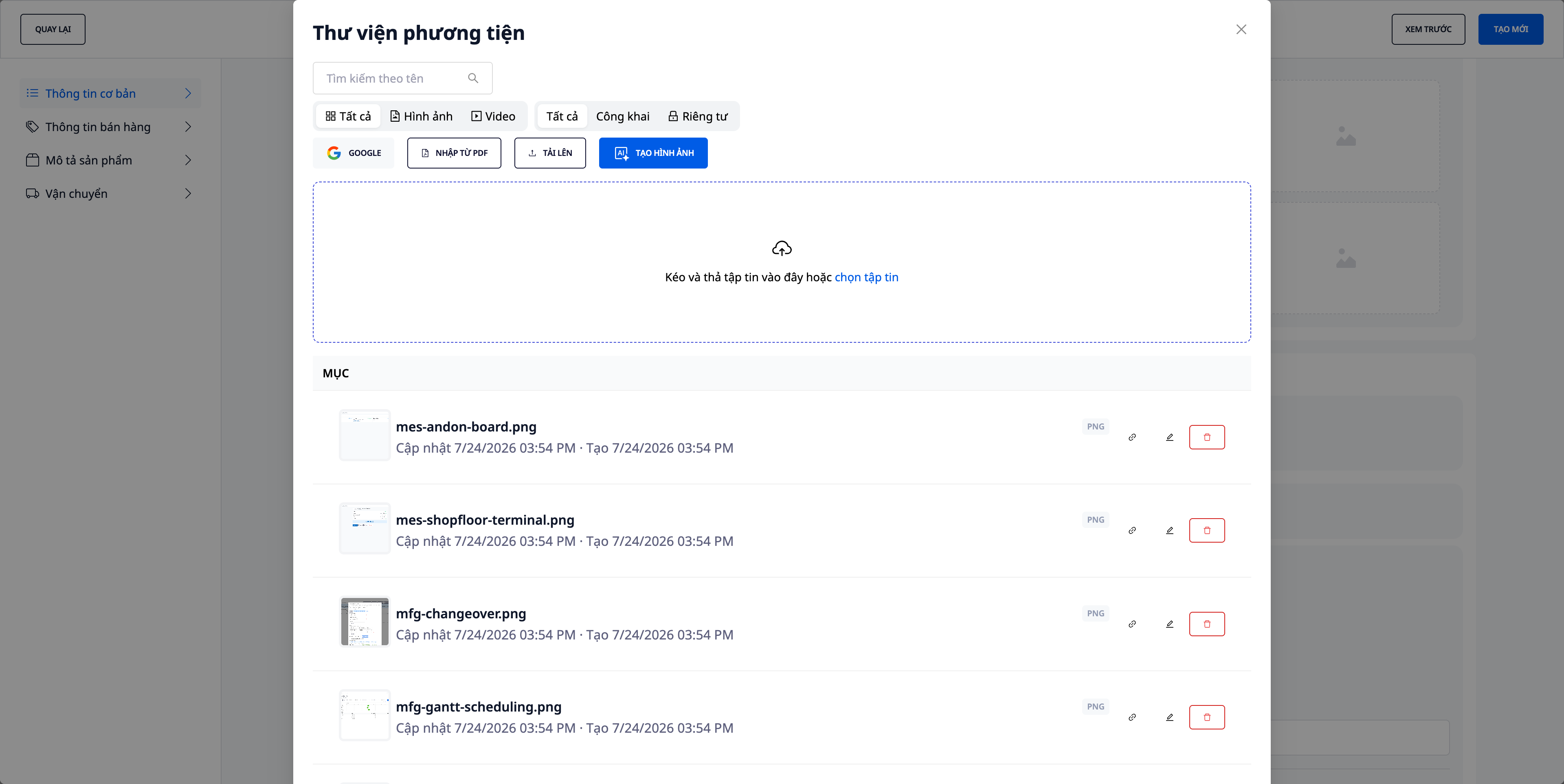Expand the Vận chuyển section

109,194
